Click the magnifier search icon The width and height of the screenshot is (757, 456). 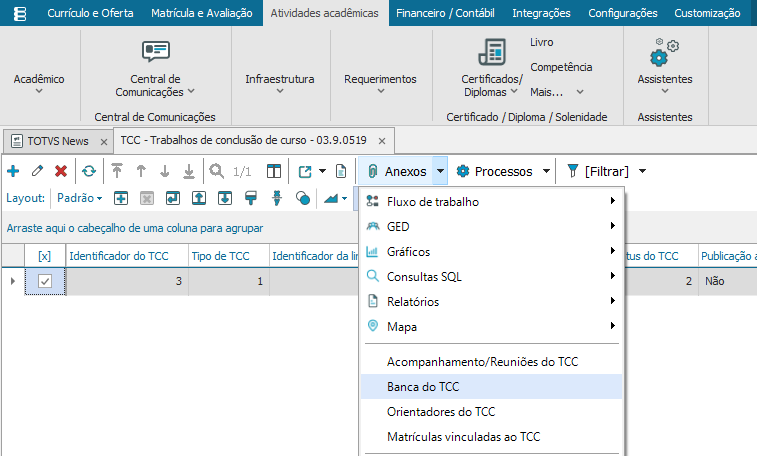(217, 171)
